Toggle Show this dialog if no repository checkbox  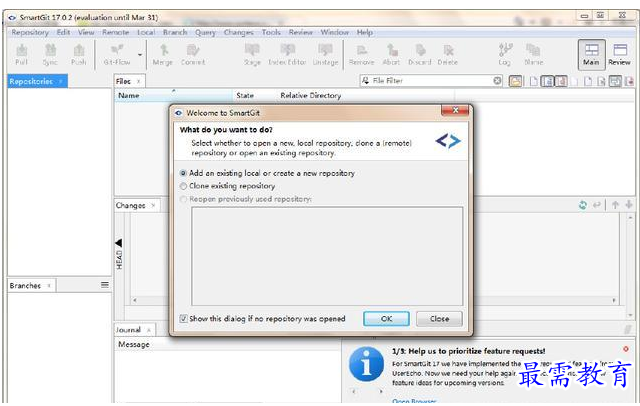tap(184, 319)
